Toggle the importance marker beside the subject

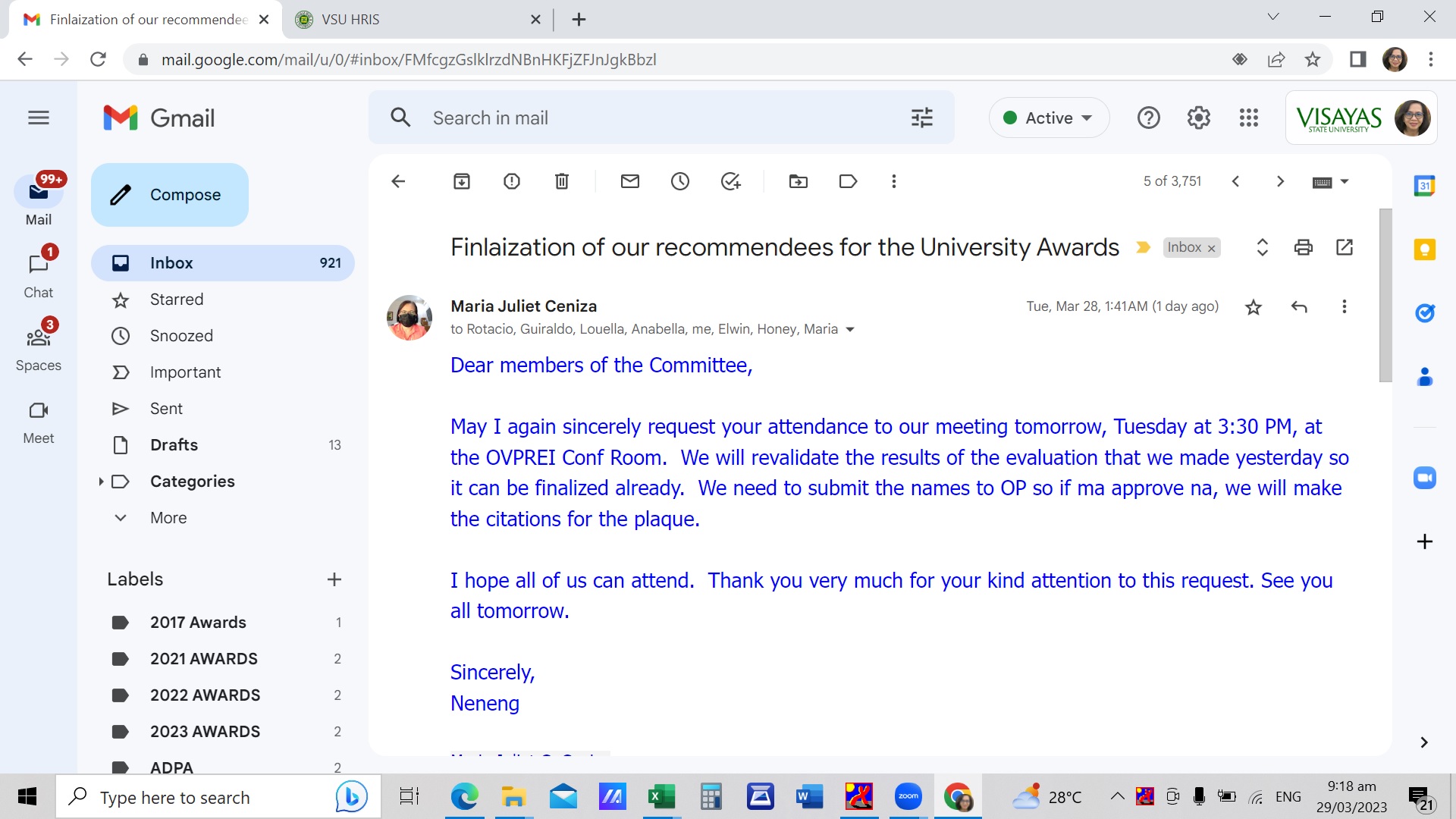pyautogui.click(x=1144, y=248)
